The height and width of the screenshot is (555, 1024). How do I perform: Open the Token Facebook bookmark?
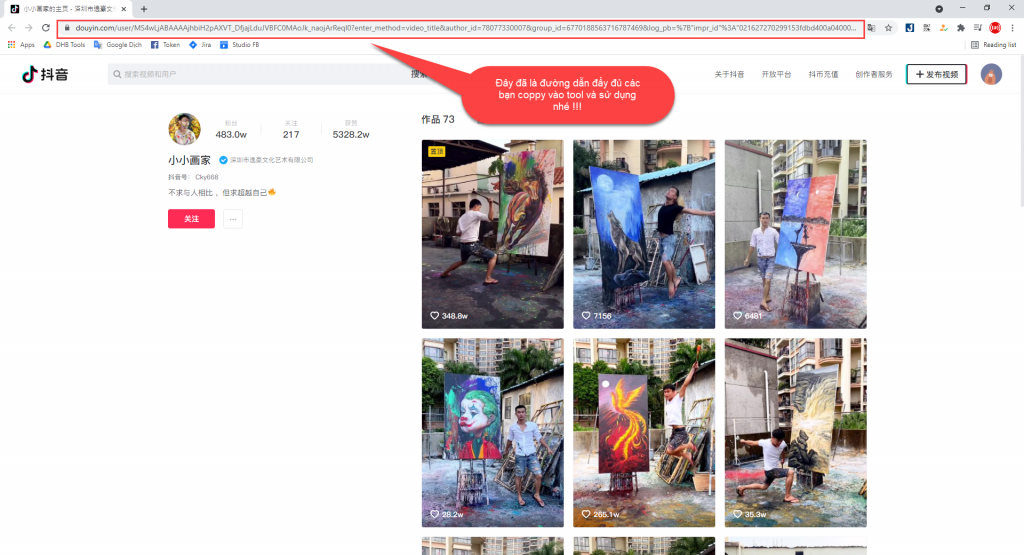click(165, 44)
